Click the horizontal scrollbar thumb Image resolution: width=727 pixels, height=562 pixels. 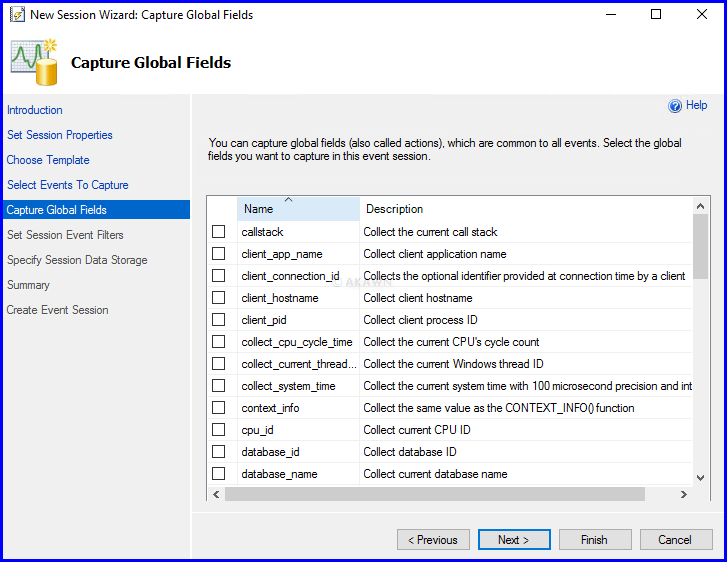[435, 494]
